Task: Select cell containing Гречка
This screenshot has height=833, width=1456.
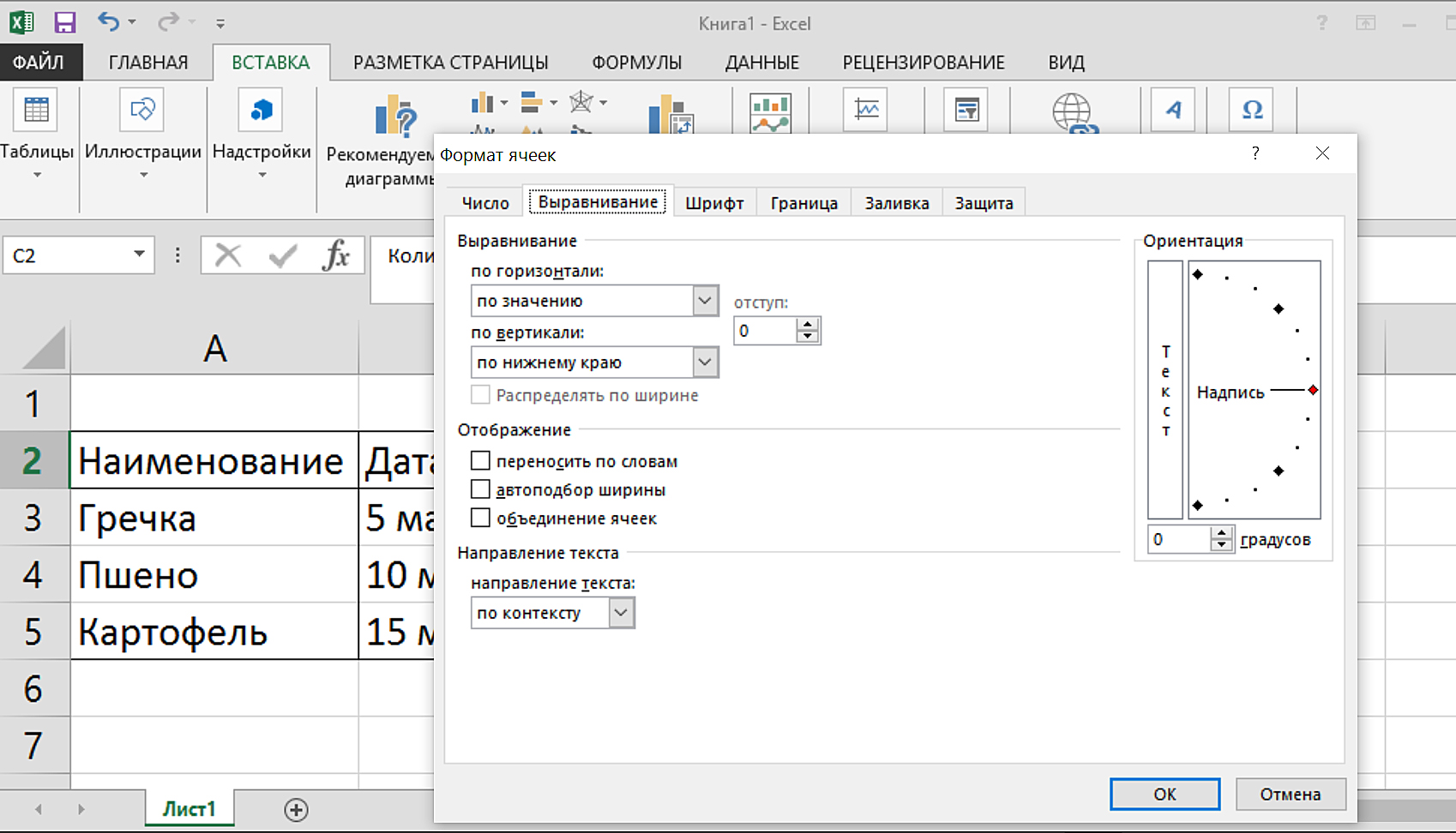Action: point(214,518)
